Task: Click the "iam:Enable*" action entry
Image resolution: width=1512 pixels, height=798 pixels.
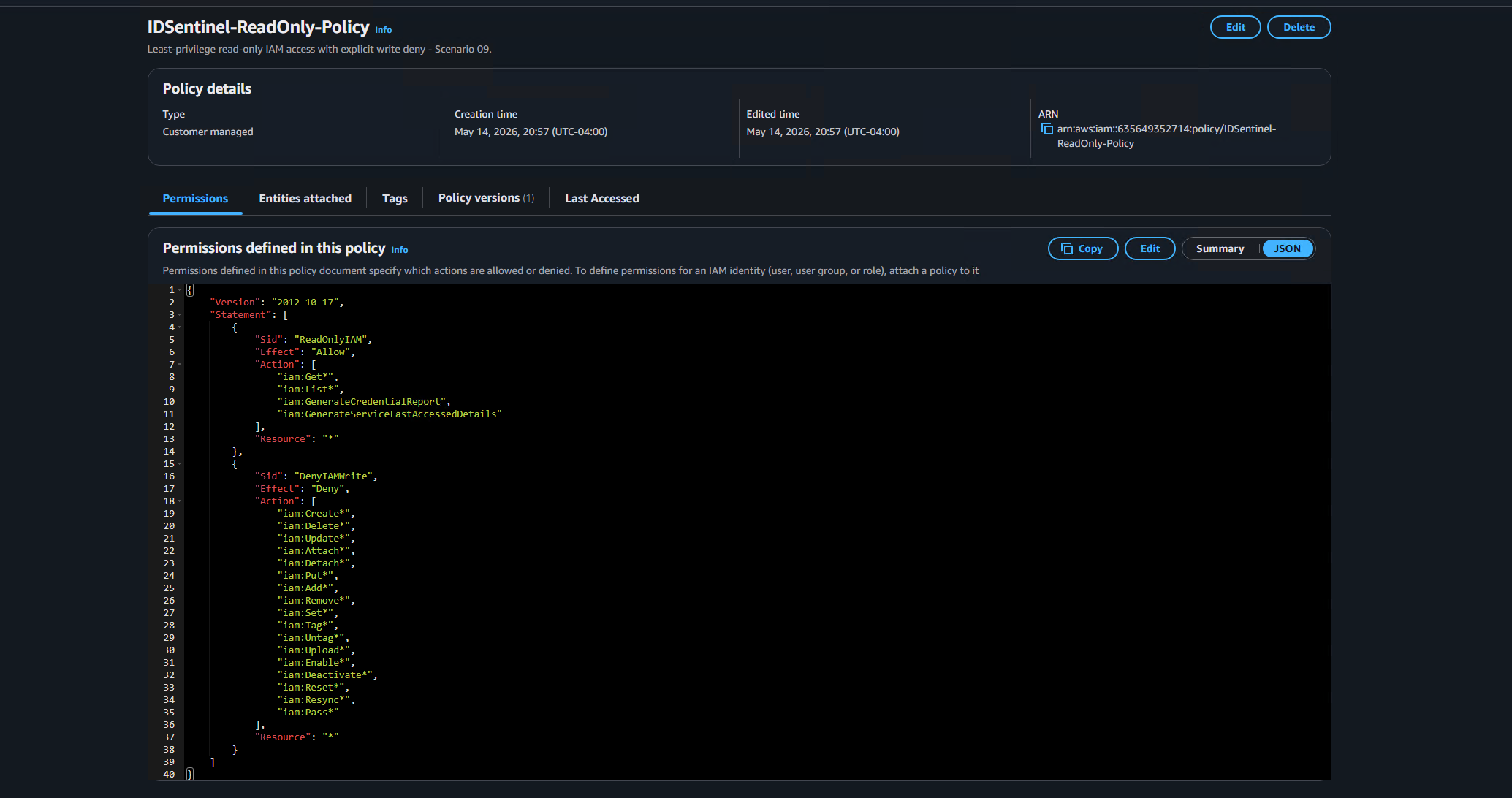Action: tap(316, 663)
